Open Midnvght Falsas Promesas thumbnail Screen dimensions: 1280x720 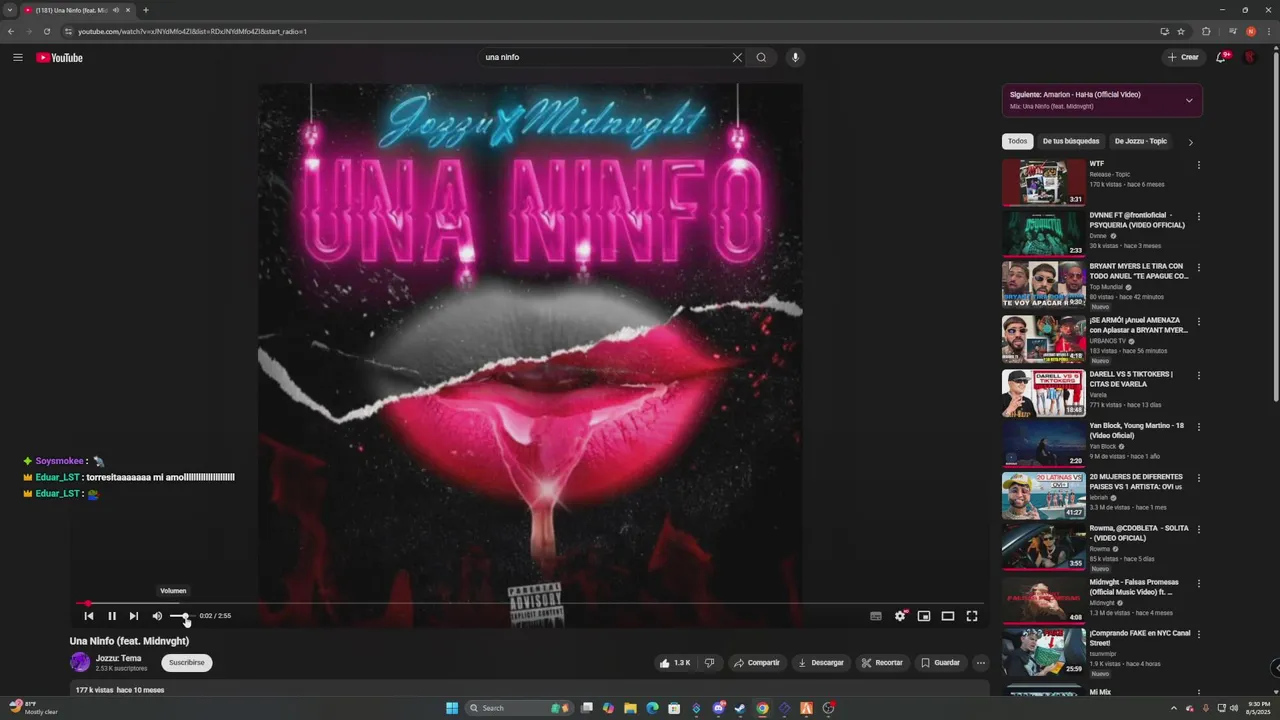(x=1044, y=600)
